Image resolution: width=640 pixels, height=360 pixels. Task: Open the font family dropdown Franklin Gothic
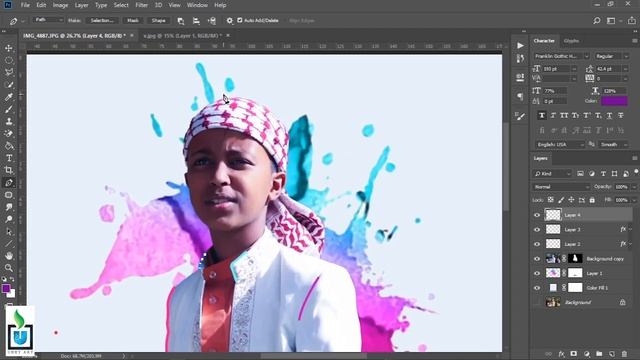click(x=561, y=56)
